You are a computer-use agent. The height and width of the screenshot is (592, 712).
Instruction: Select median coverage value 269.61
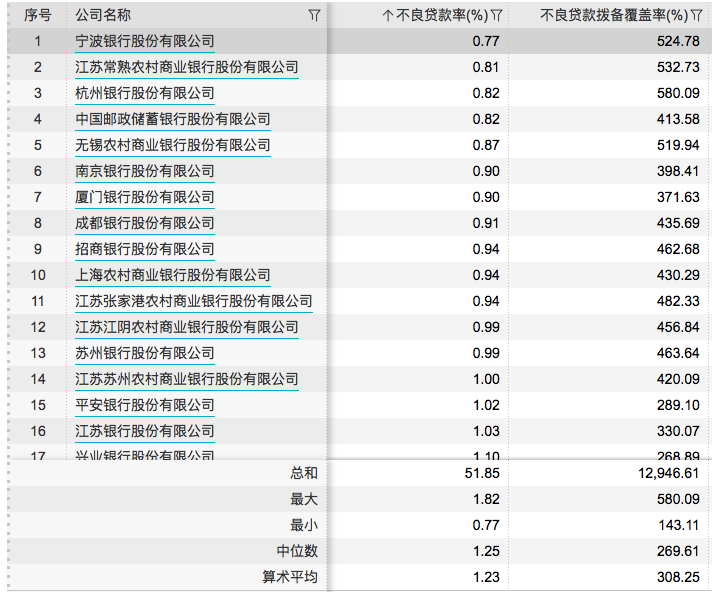678,551
